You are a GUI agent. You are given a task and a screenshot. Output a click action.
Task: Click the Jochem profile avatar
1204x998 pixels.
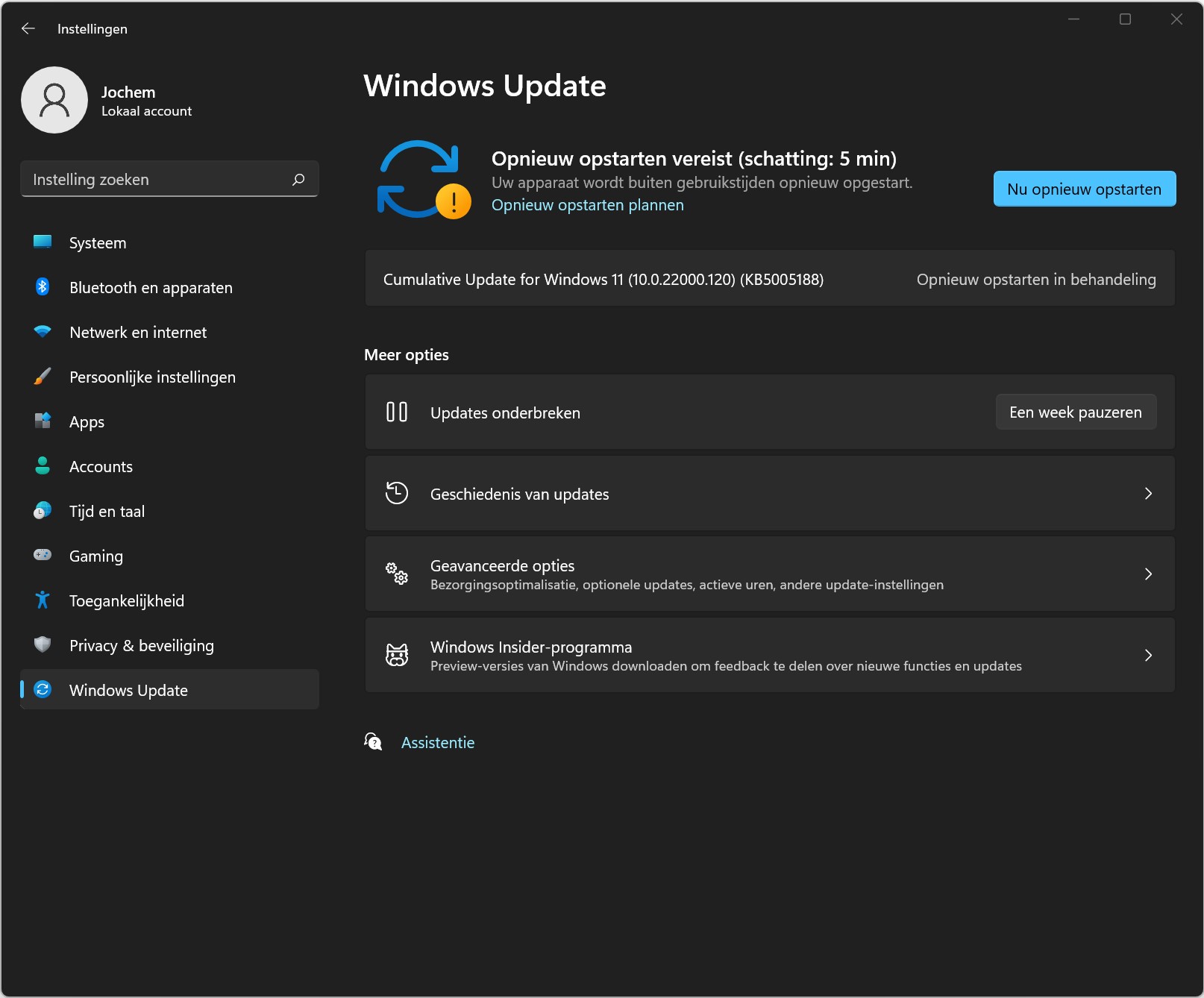(x=54, y=100)
